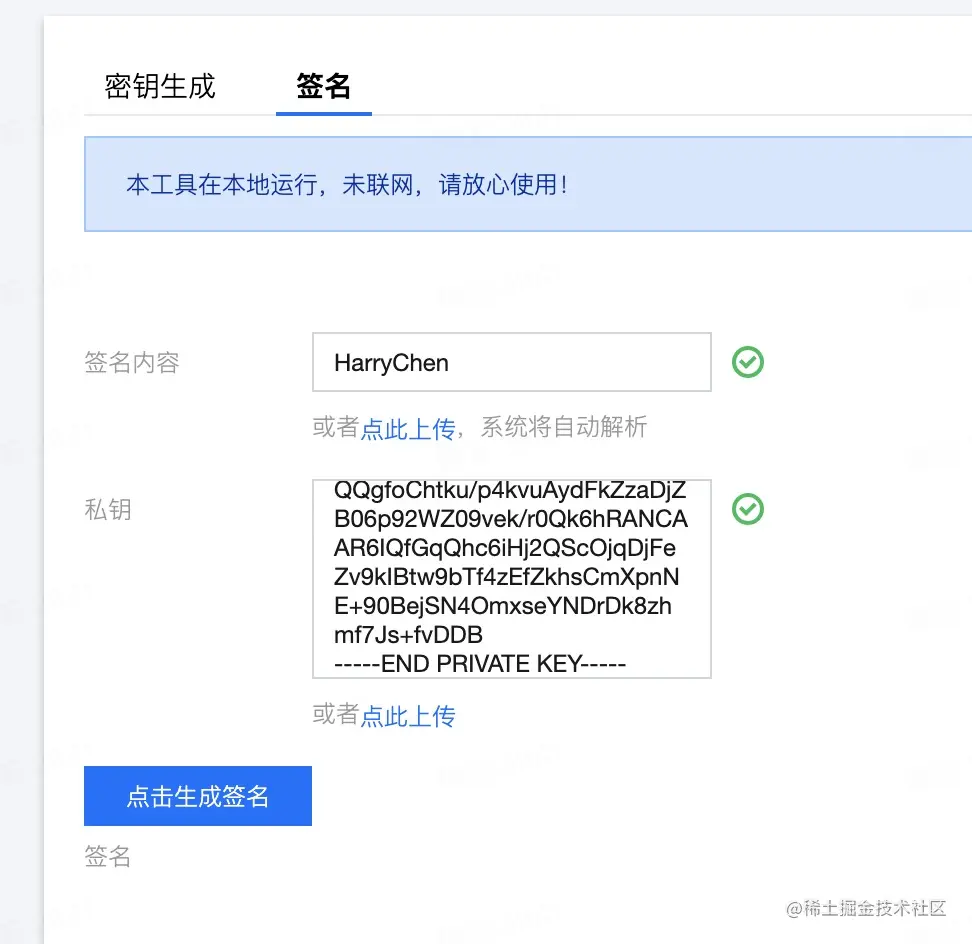Click key line mf7Js+fvDDB

click(408, 635)
